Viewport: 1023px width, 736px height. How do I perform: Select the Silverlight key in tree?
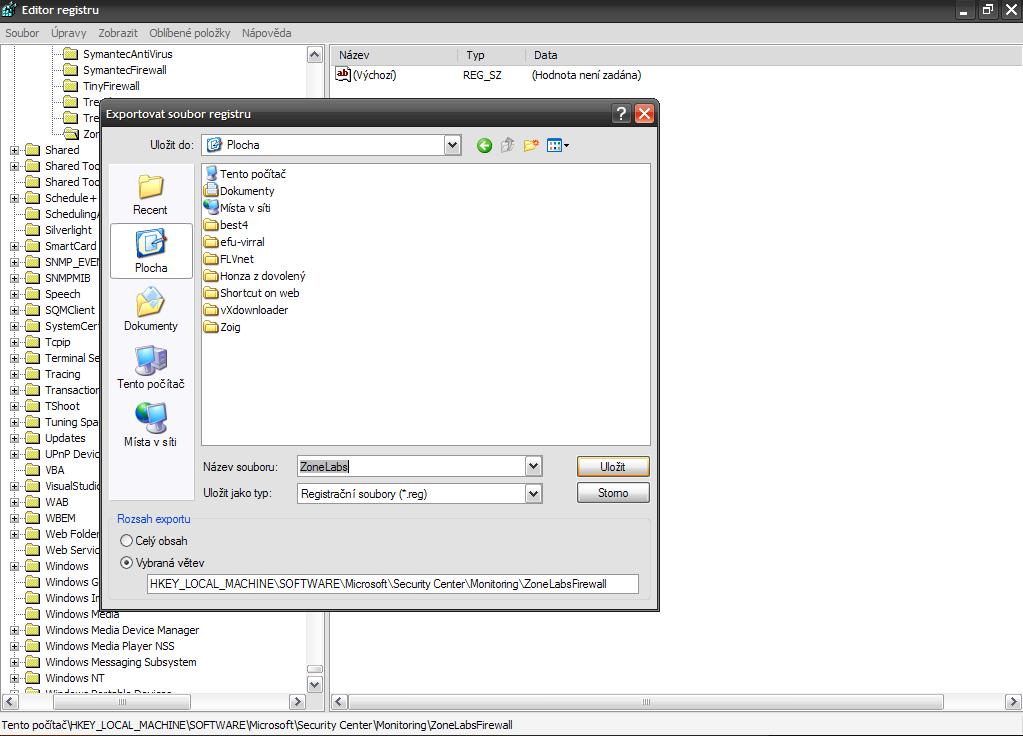69,230
